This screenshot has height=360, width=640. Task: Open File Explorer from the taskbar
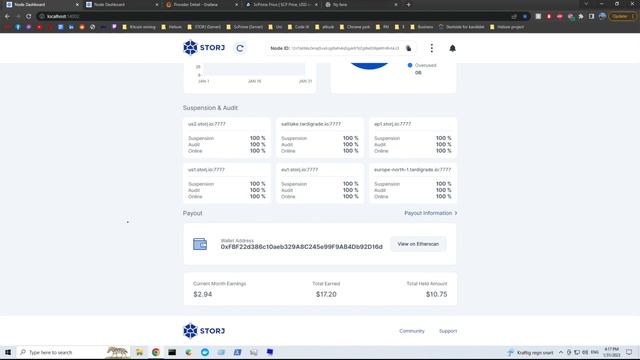click(139, 352)
